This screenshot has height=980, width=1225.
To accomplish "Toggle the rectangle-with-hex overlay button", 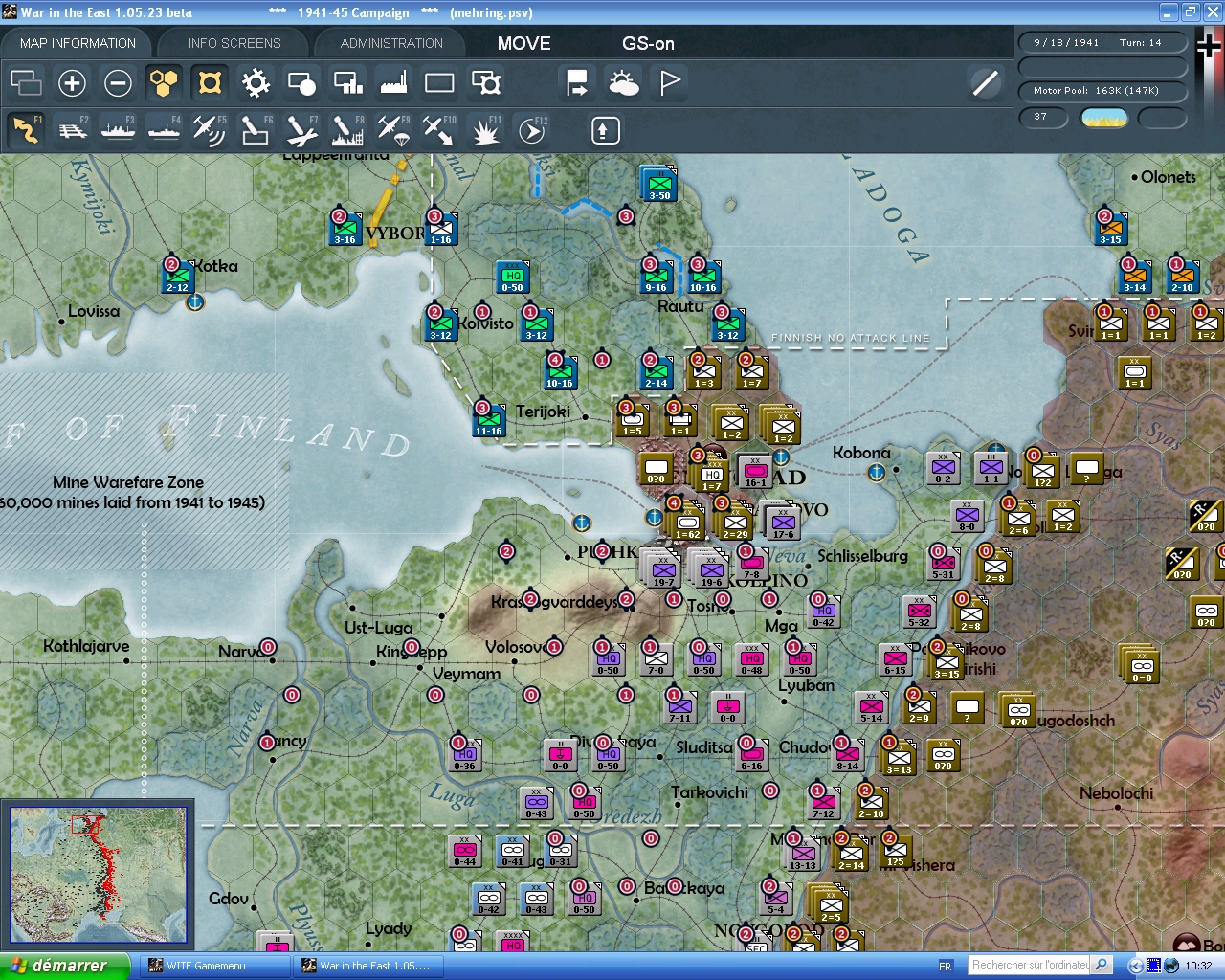I will tap(486, 83).
